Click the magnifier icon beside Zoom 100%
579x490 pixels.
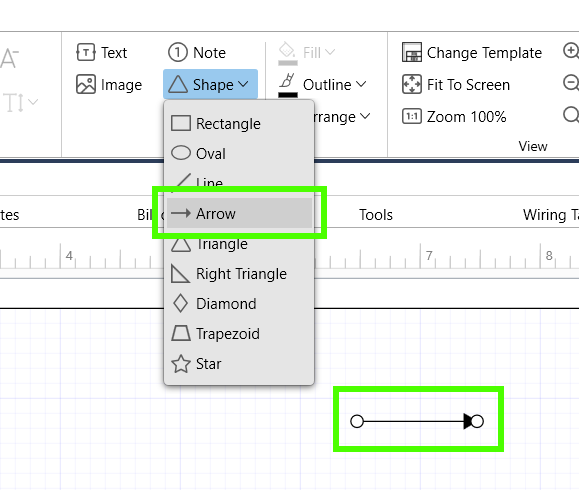(x=571, y=115)
